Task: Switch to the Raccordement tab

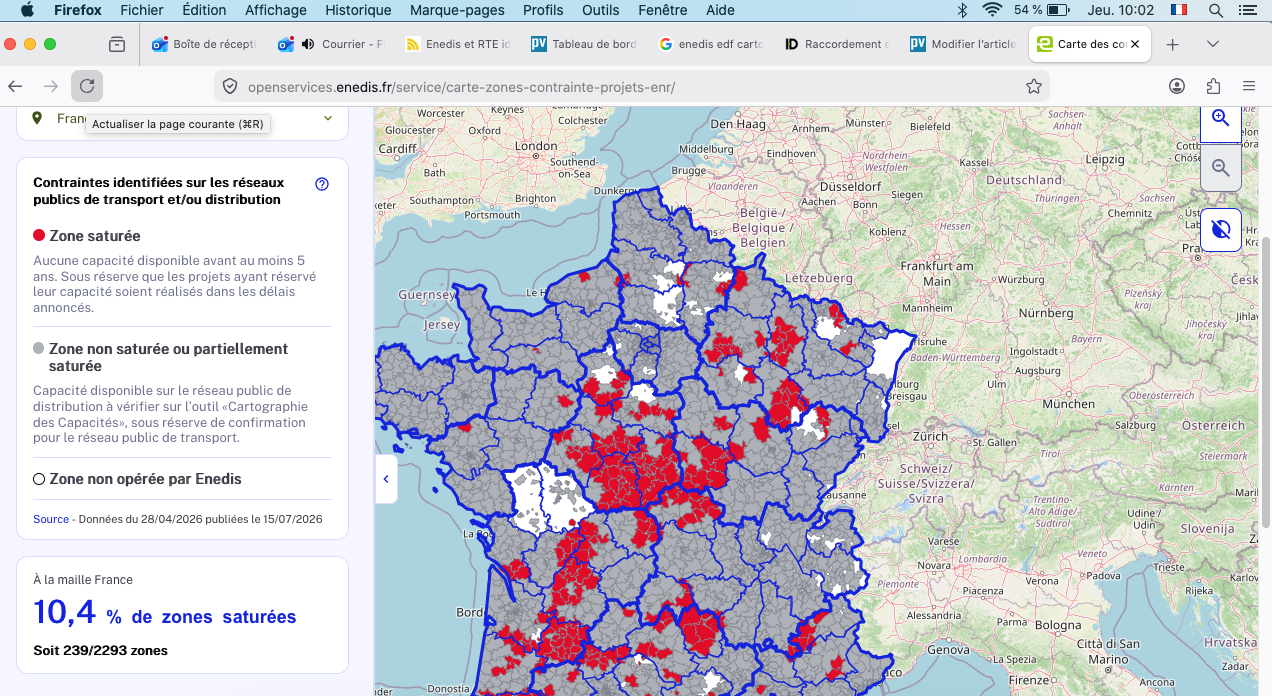Action: point(835,44)
